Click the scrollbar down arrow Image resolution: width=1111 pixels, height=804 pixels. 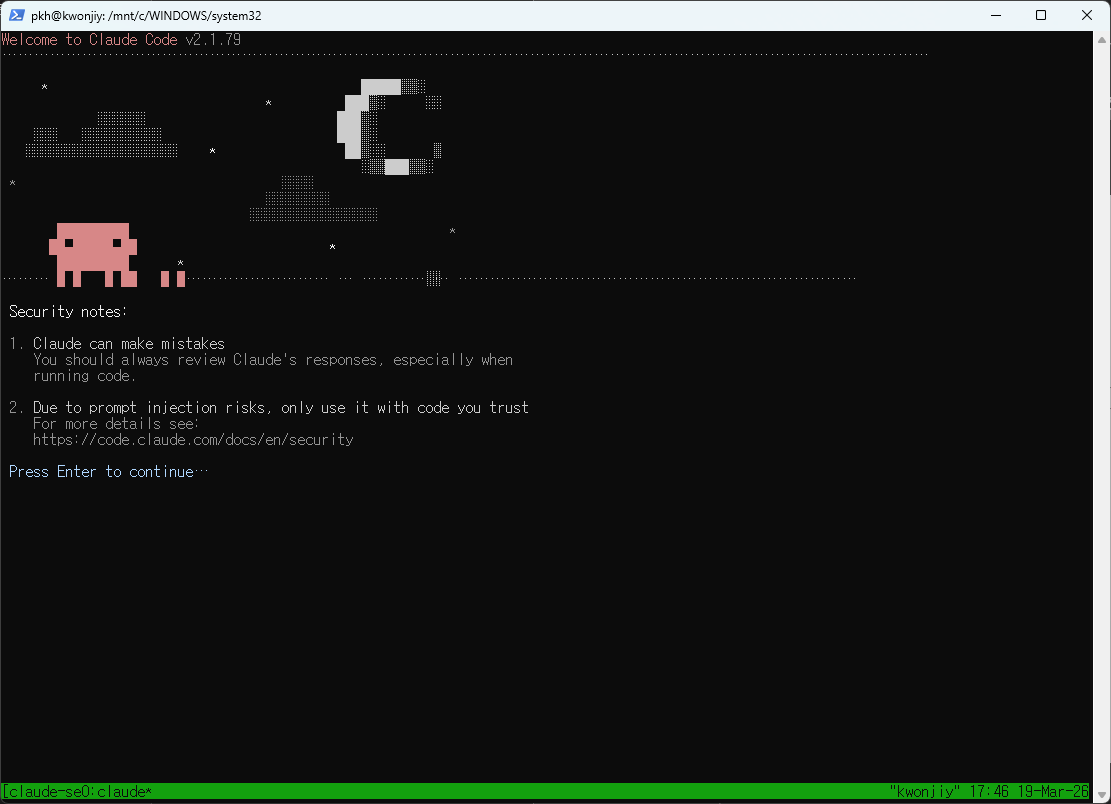(x=1102, y=793)
